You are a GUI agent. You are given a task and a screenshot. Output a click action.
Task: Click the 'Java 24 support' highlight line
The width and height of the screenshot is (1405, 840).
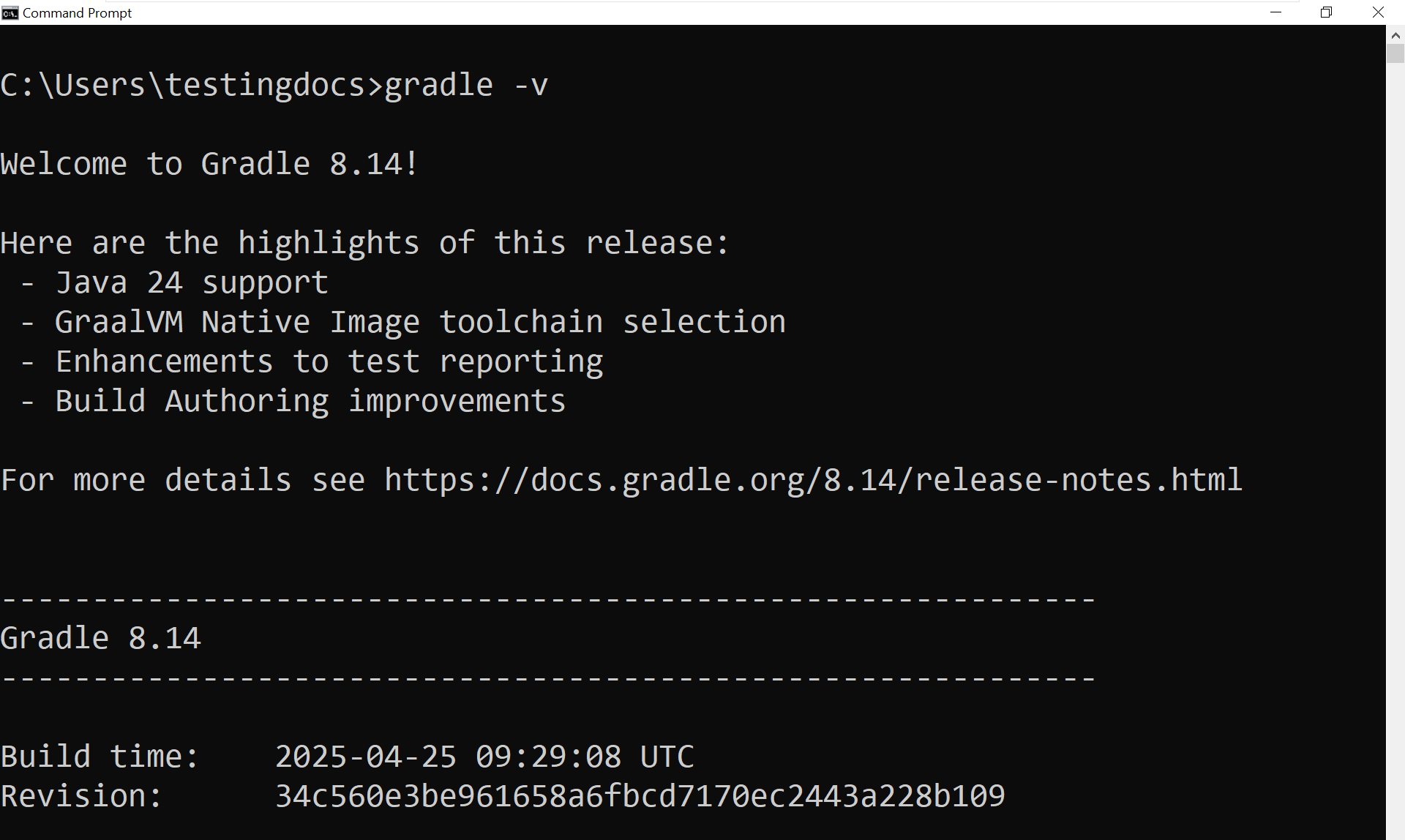[192, 282]
